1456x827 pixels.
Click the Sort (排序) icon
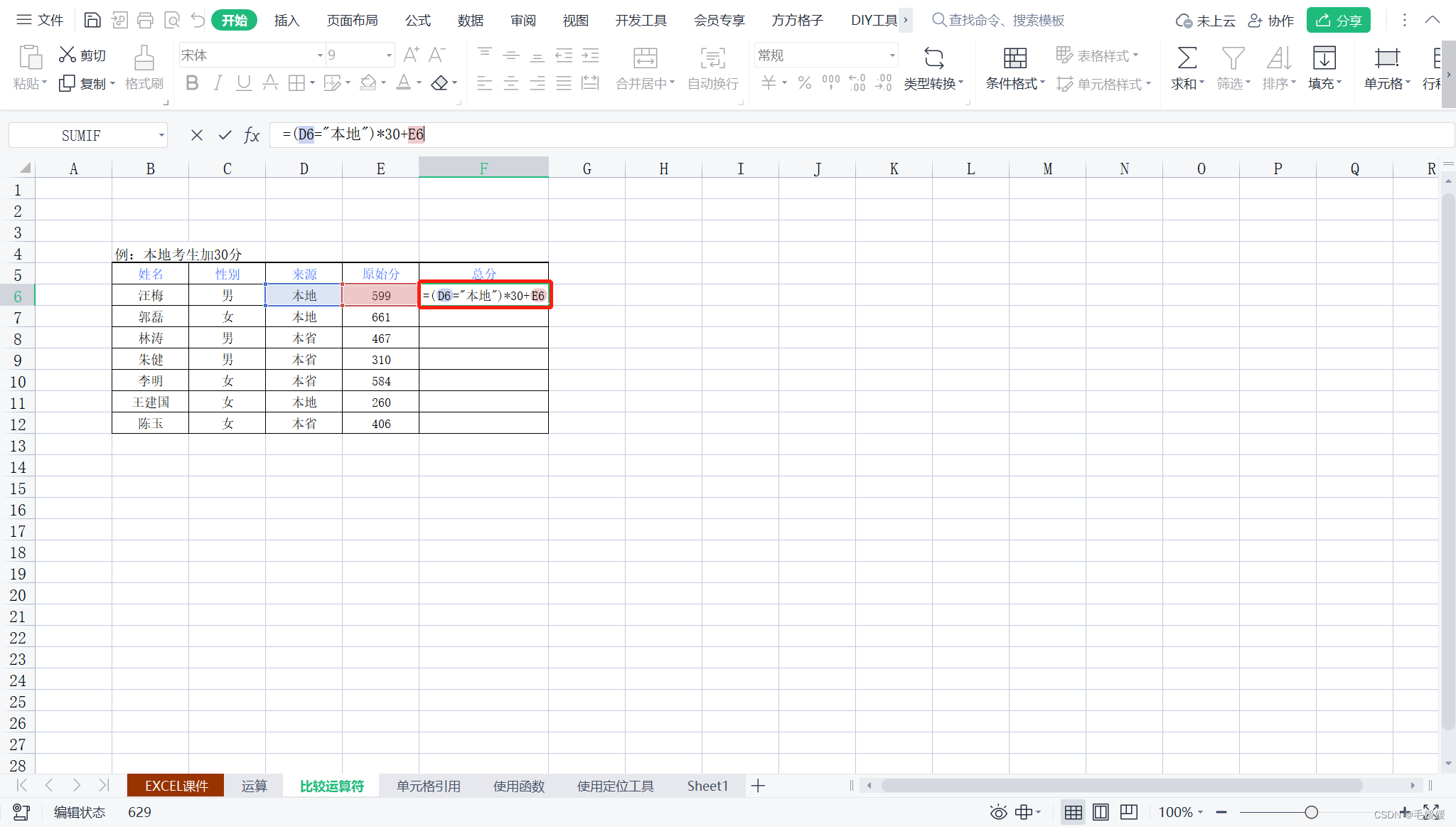[1278, 58]
